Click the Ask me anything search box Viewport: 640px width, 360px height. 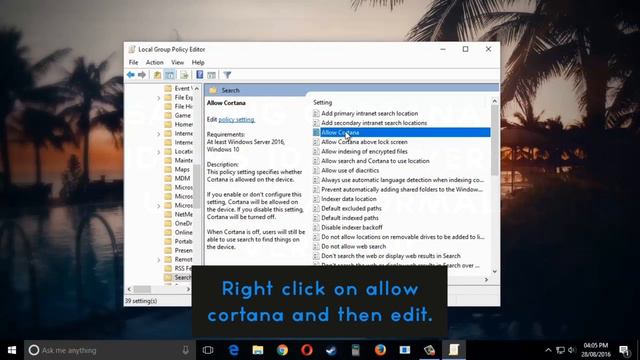coord(110,350)
